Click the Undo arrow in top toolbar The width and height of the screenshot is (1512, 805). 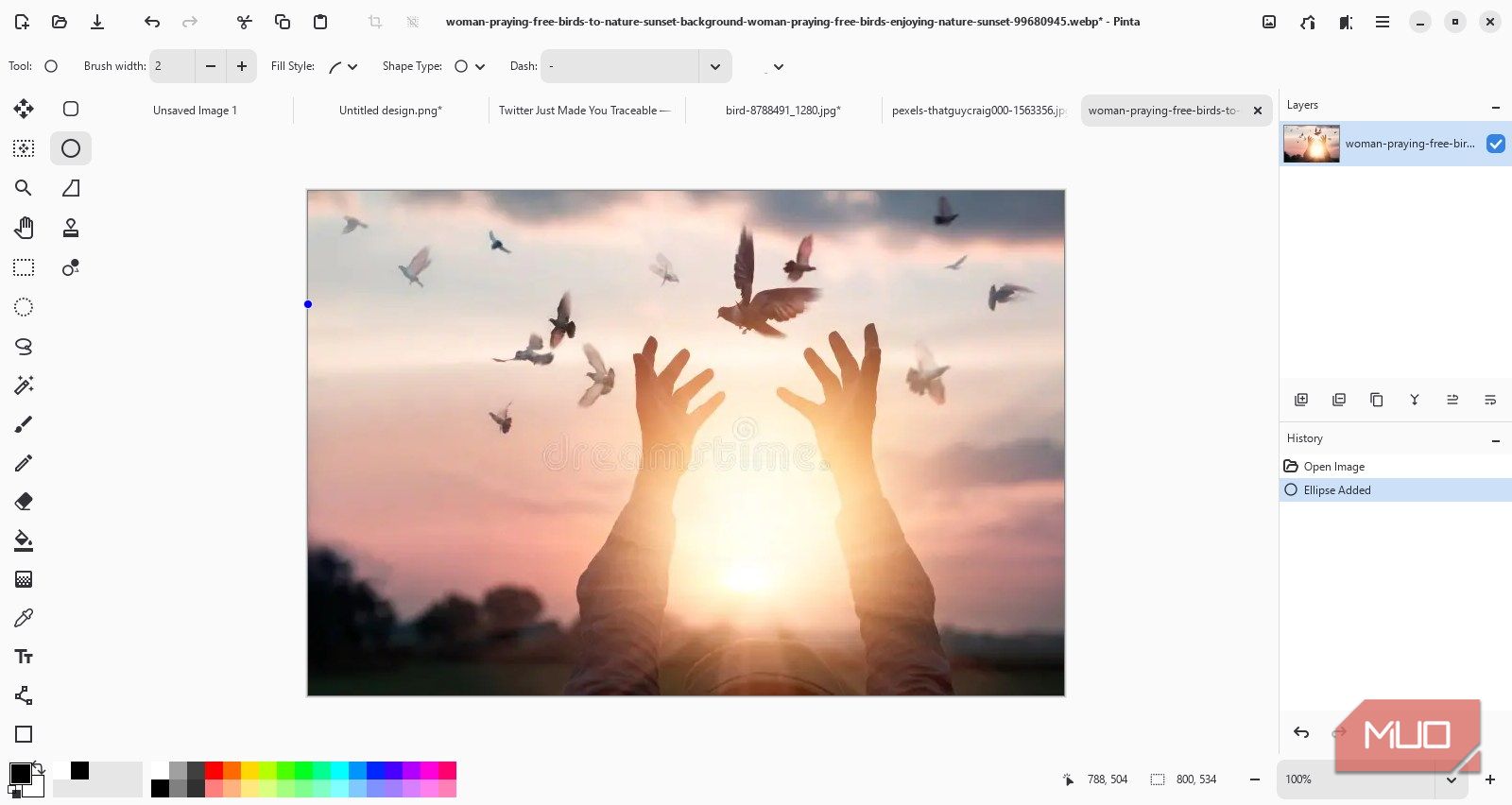pos(152,22)
